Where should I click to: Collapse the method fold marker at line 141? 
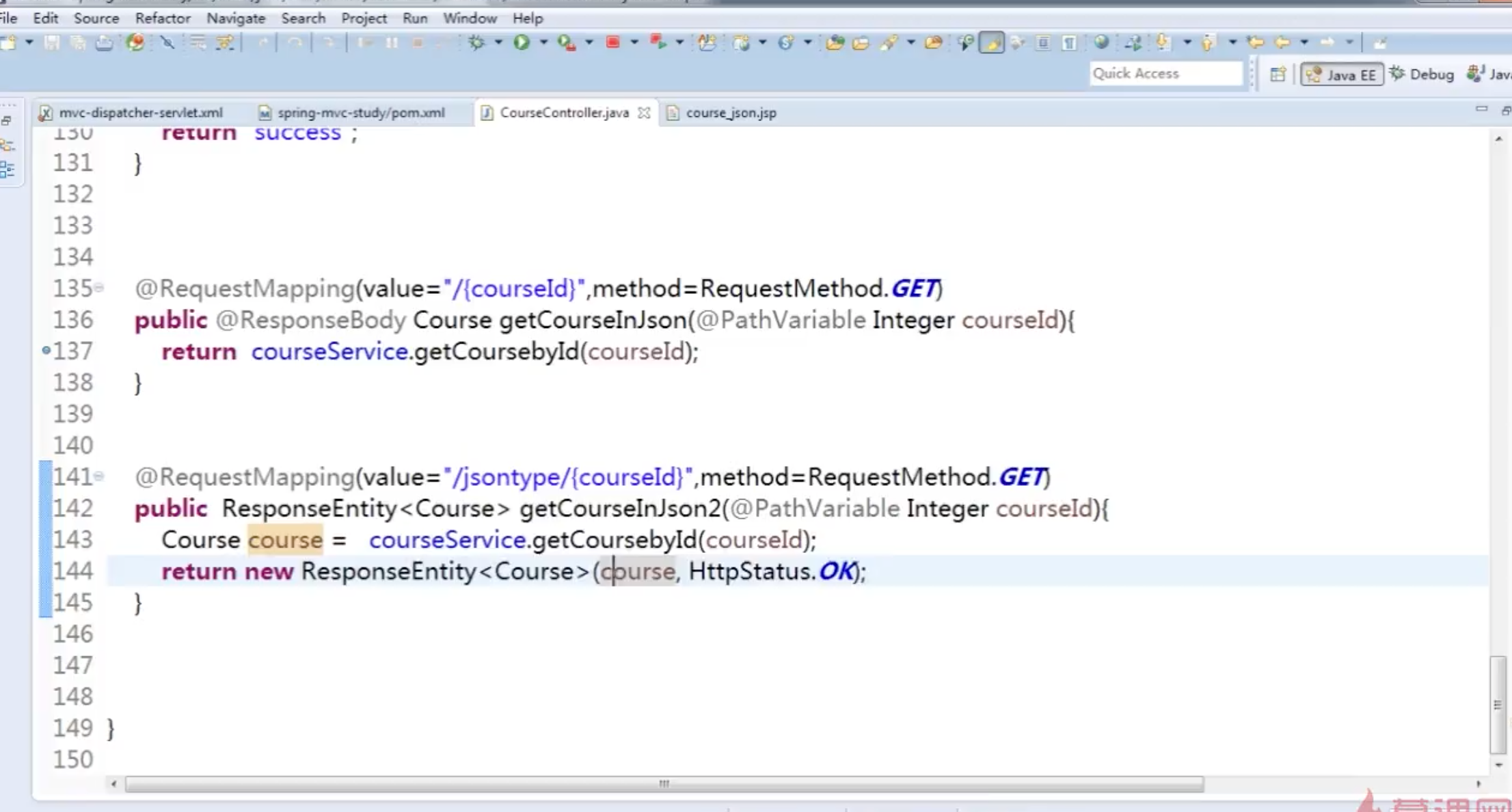(99, 476)
